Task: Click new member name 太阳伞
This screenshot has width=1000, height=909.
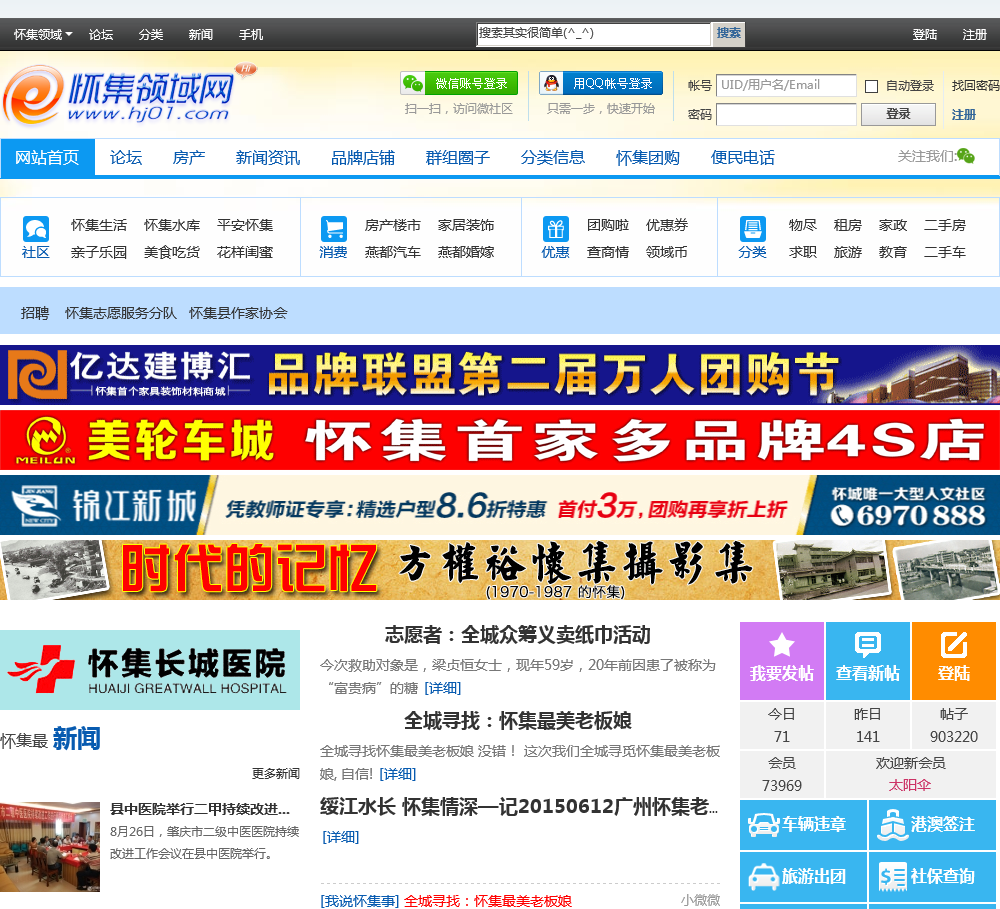Action: (910, 785)
